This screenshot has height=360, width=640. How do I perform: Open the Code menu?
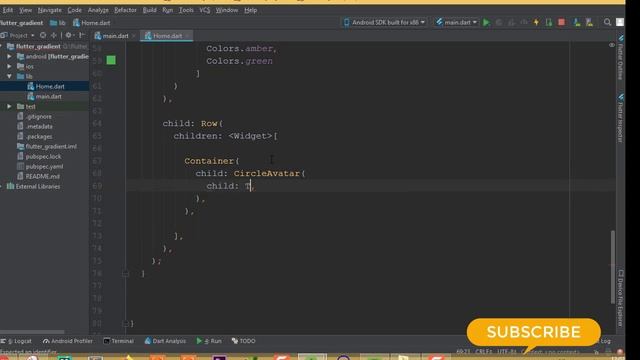(x=74, y=10)
